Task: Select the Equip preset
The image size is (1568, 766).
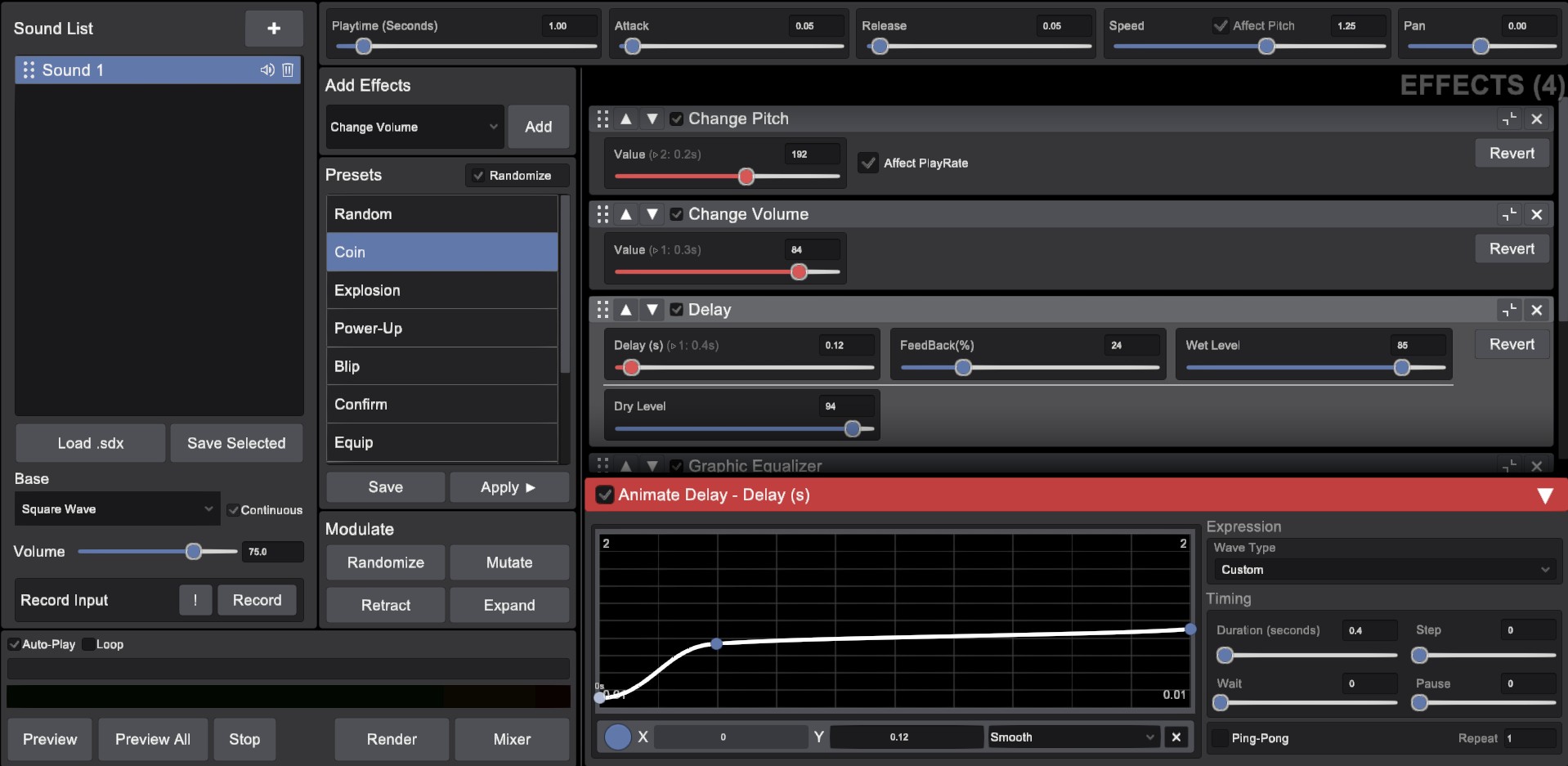Action: (441, 442)
